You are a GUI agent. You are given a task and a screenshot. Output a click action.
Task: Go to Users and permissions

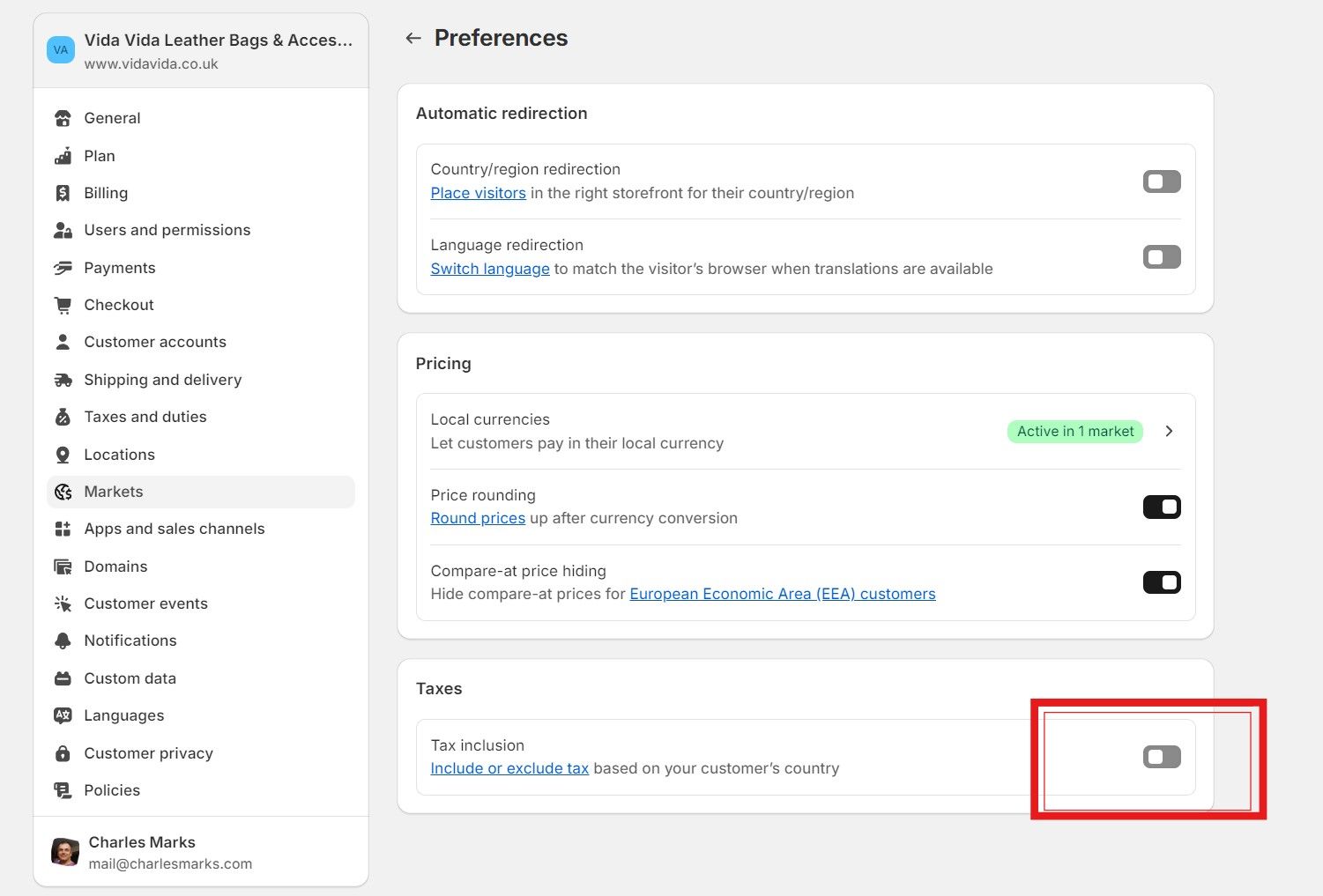click(167, 230)
